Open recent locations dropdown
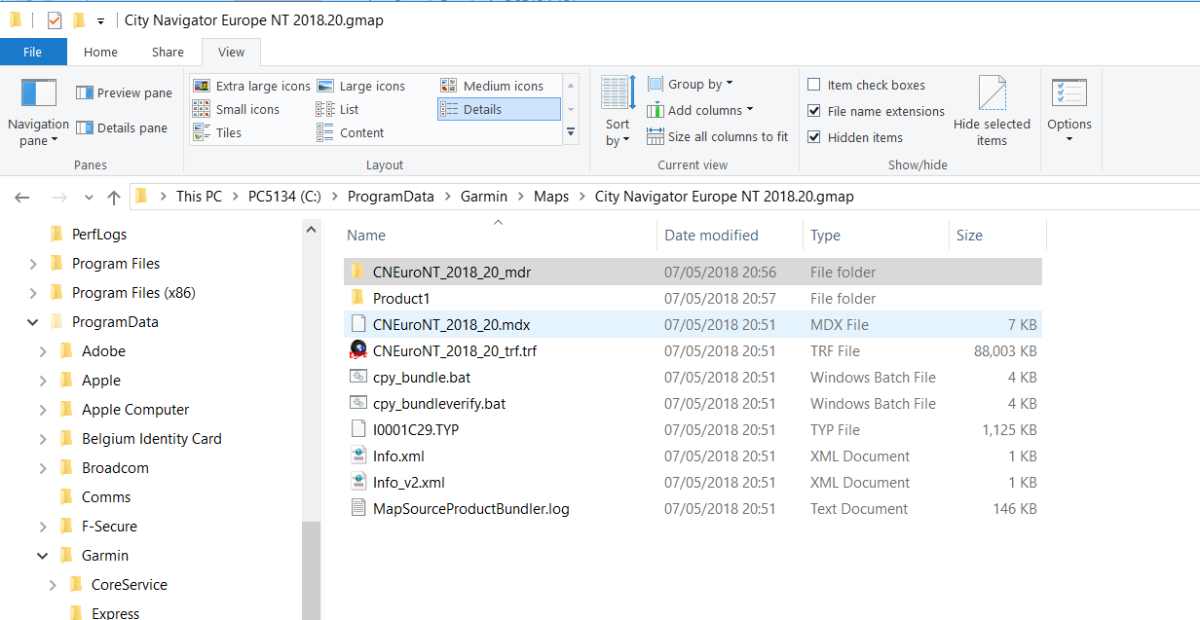Viewport: 1200px width, 620px height. 89,197
